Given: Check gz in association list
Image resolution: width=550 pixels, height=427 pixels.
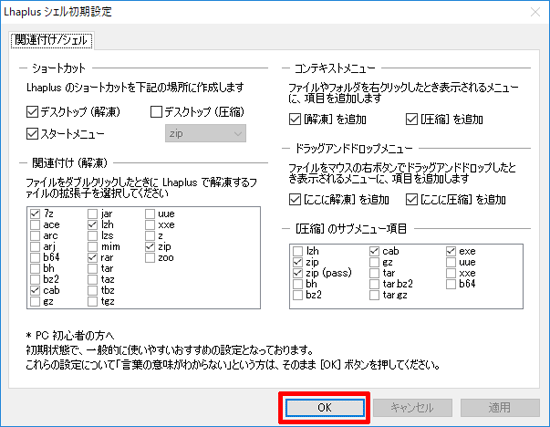Looking at the screenshot, I should [35, 301].
